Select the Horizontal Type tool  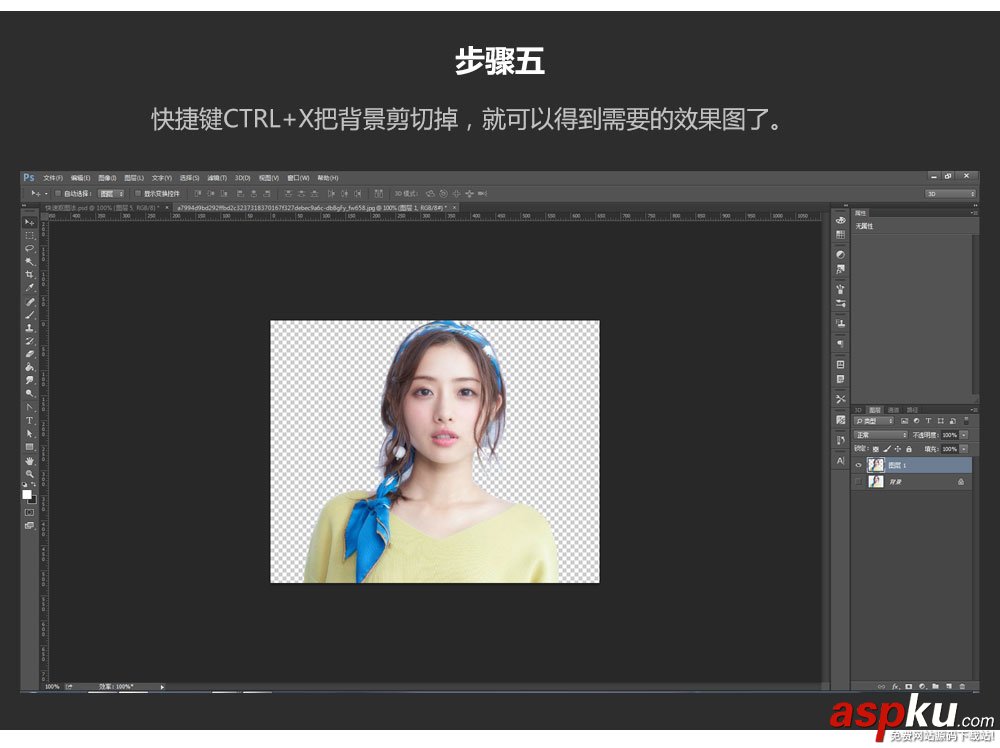click(x=29, y=420)
